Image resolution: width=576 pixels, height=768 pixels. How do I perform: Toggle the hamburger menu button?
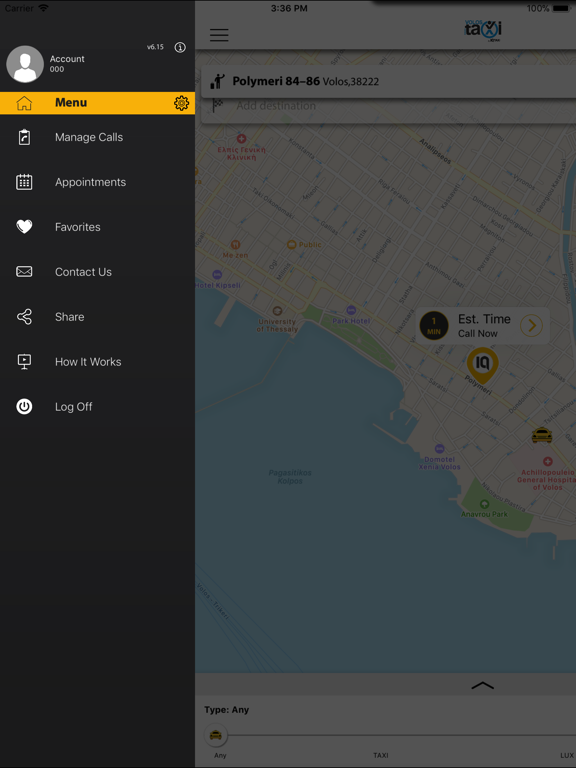click(x=219, y=35)
